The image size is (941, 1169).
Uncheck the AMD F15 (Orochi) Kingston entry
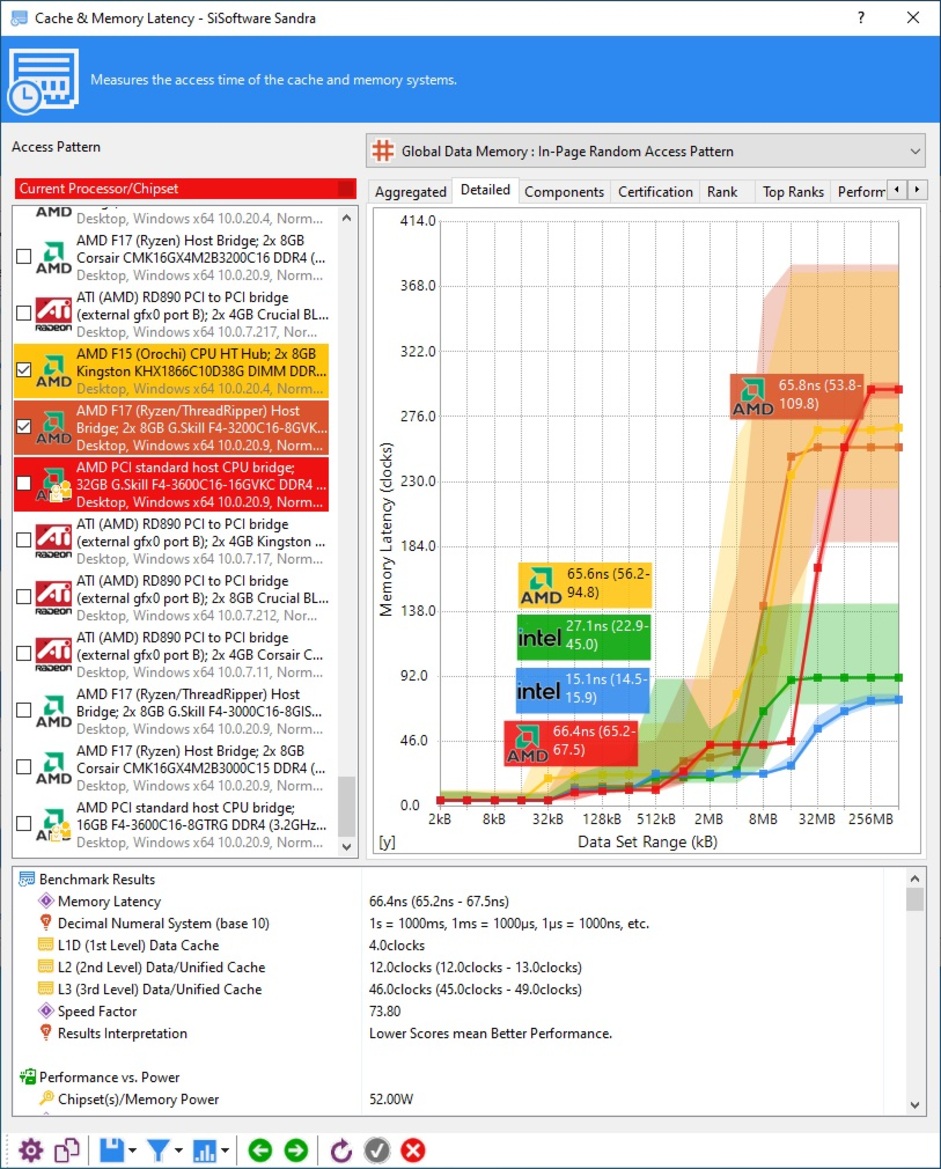click(24, 370)
